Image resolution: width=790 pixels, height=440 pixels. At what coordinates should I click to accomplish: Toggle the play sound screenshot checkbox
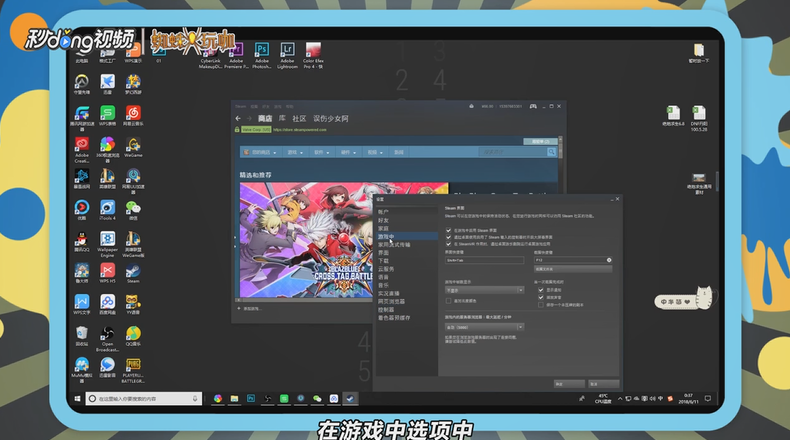point(541,297)
